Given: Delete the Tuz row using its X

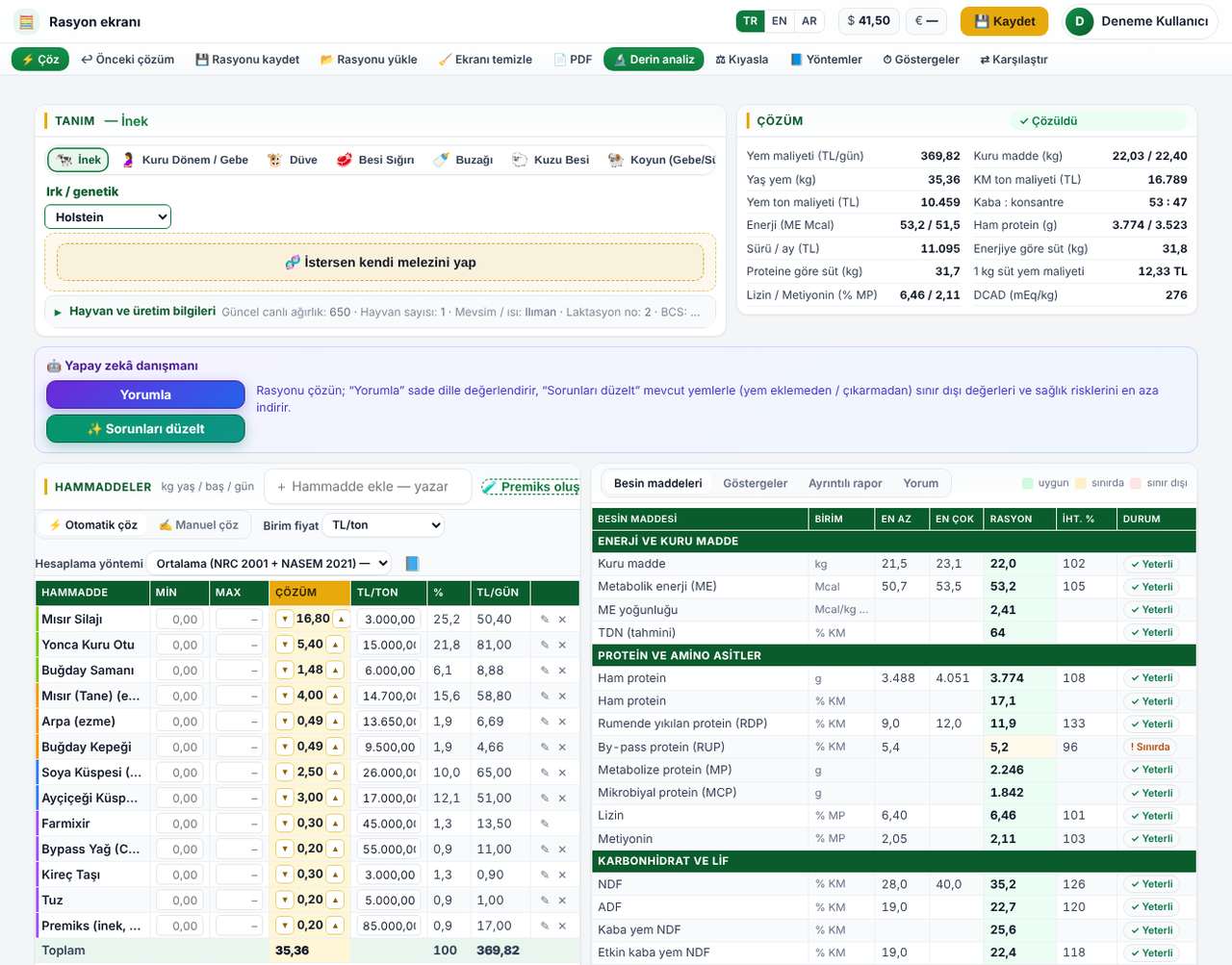Looking at the screenshot, I should click(562, 901).
